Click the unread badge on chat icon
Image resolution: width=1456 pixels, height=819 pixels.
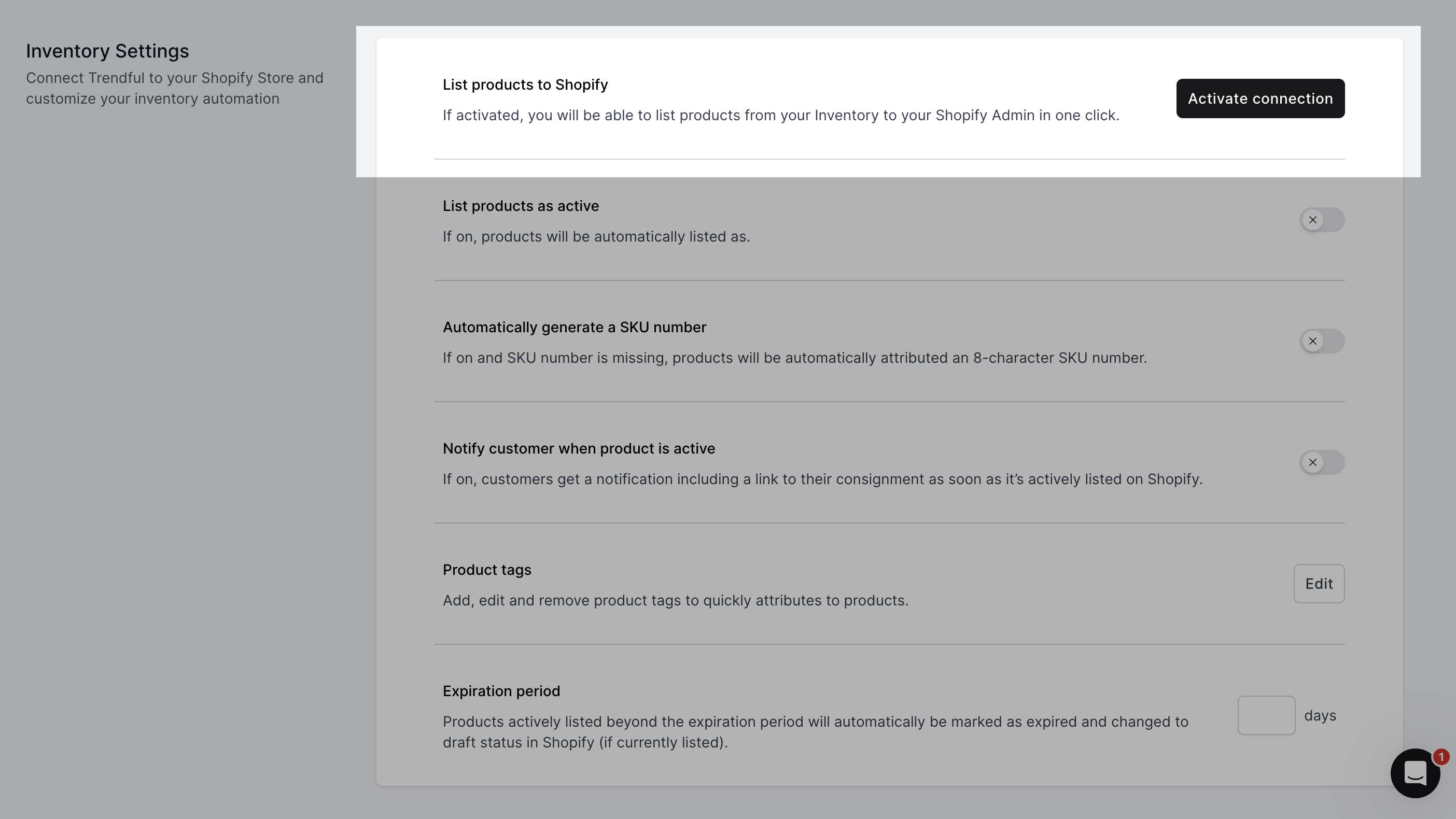[1441, 757]
